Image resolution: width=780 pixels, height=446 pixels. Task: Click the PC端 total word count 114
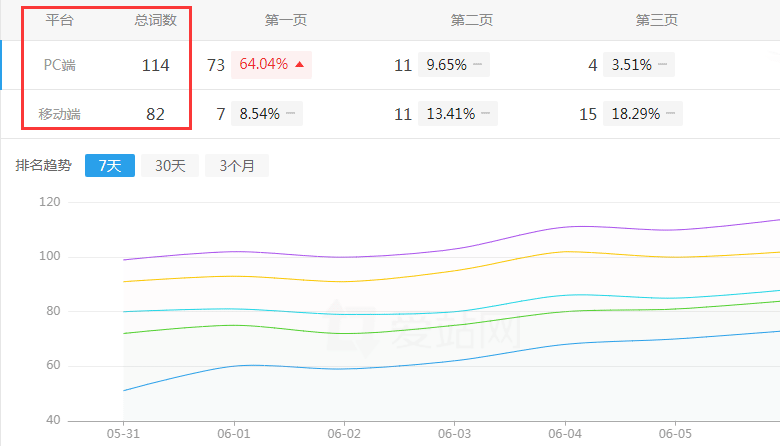tap(155, 65)
